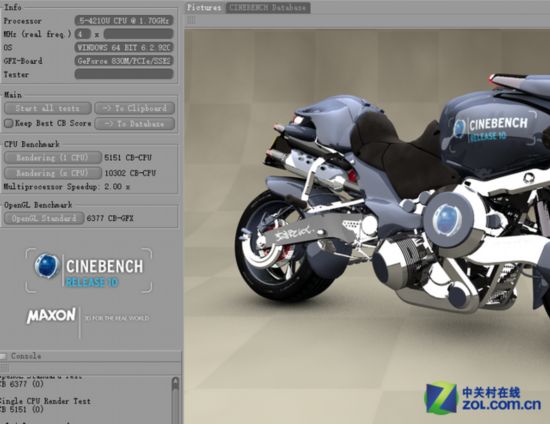The width and height of the screenshot is (550, 424).
Task: Click the Processor name field
Action: (x=124, y=21)
